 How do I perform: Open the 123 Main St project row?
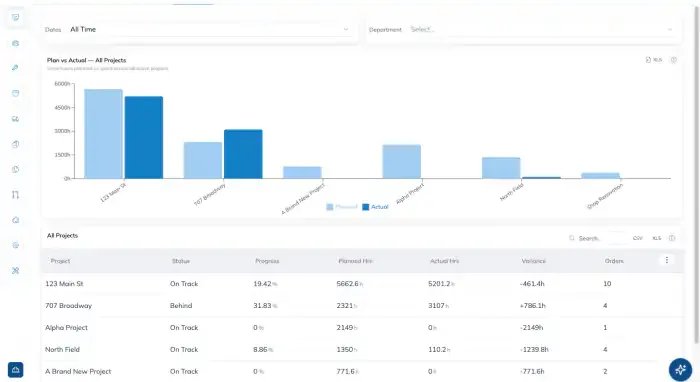(362, 284)
